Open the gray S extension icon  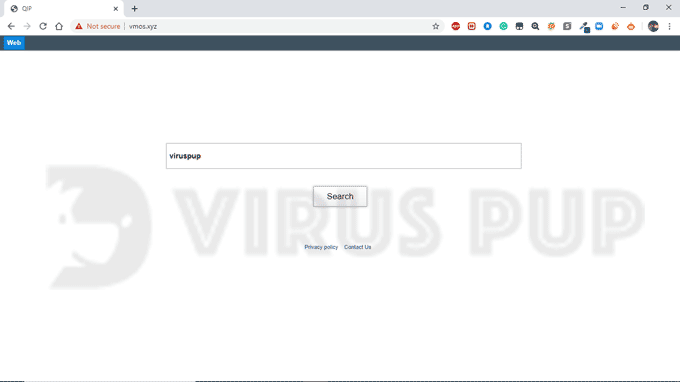click(567, 26)
